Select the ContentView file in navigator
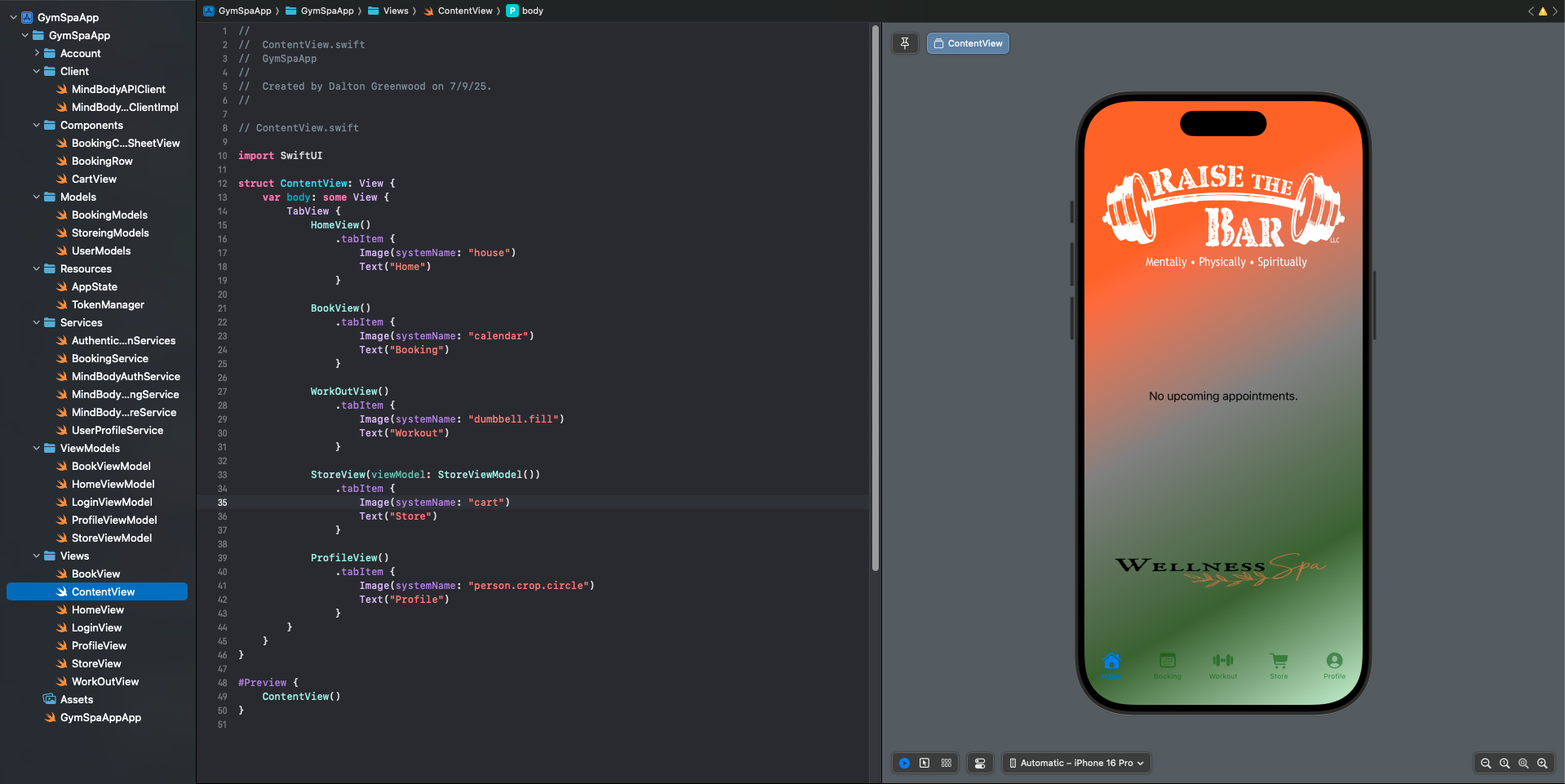Screen dimensions: 1565x784 [97, 591]
